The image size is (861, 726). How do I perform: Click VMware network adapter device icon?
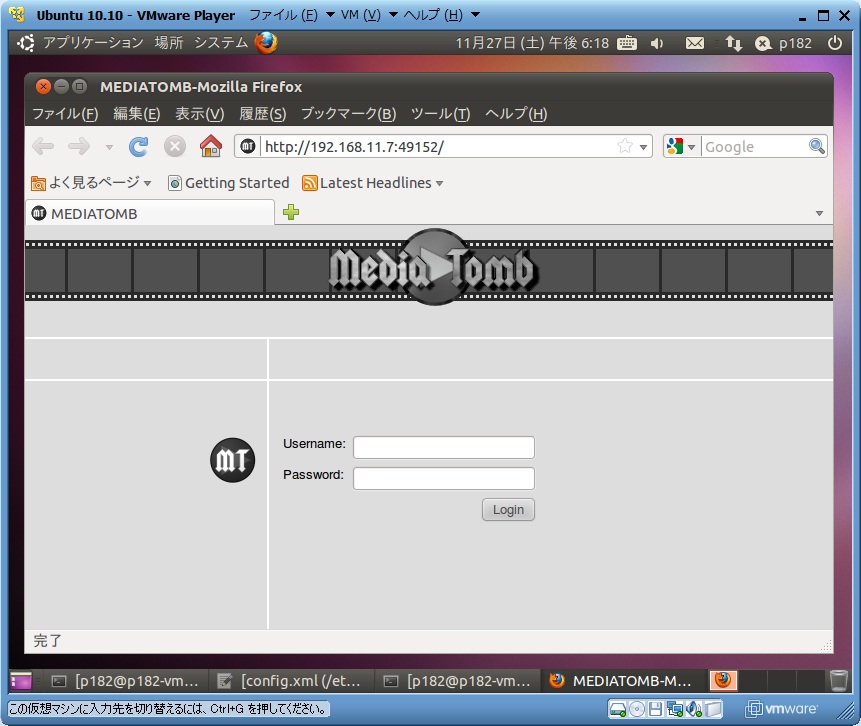[x=674, y=709]
